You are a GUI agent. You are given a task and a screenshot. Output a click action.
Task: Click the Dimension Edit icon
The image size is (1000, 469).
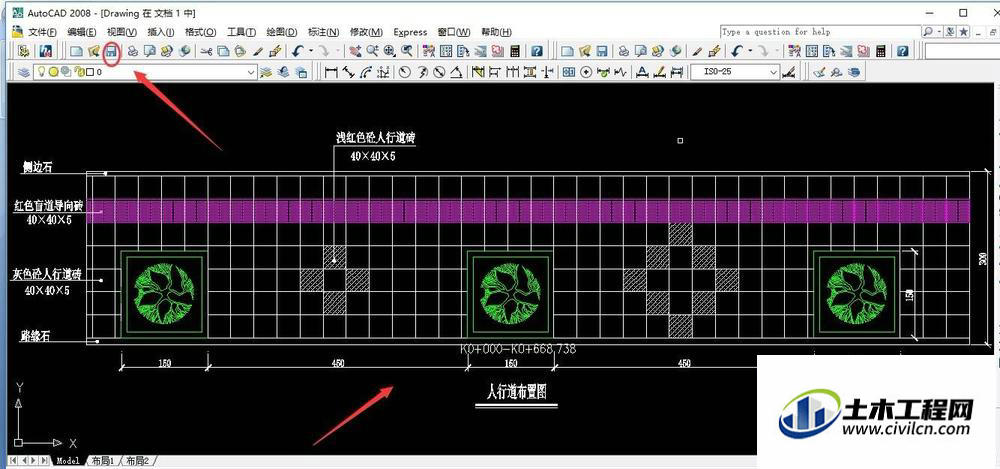tap(642, 72)
